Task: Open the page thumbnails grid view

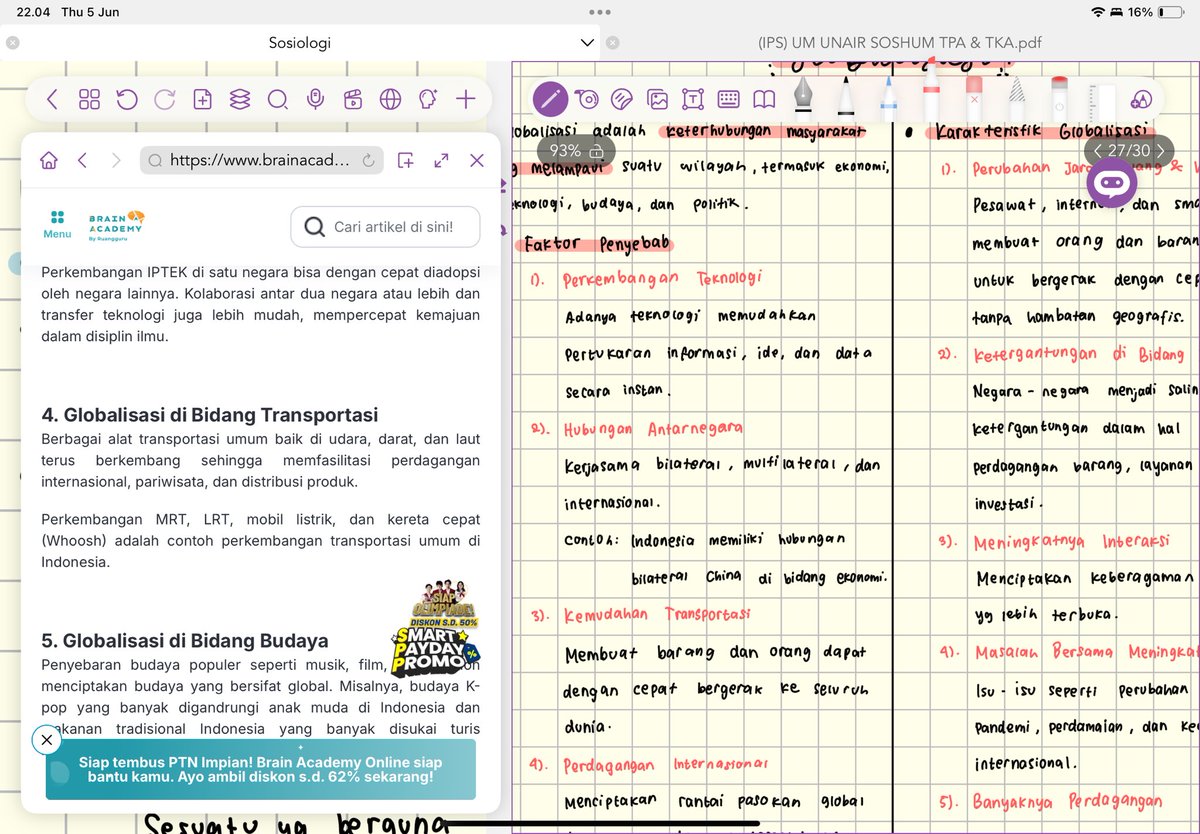Action: 90,99
